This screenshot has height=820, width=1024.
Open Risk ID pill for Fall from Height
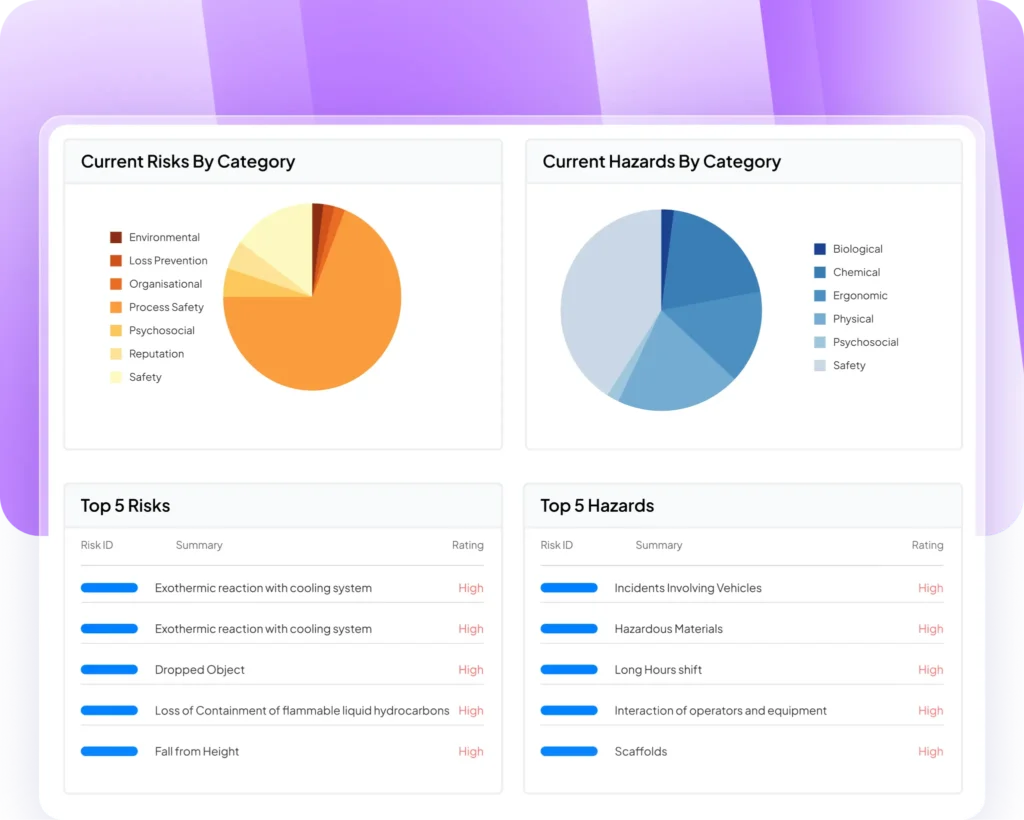(109, 751)
